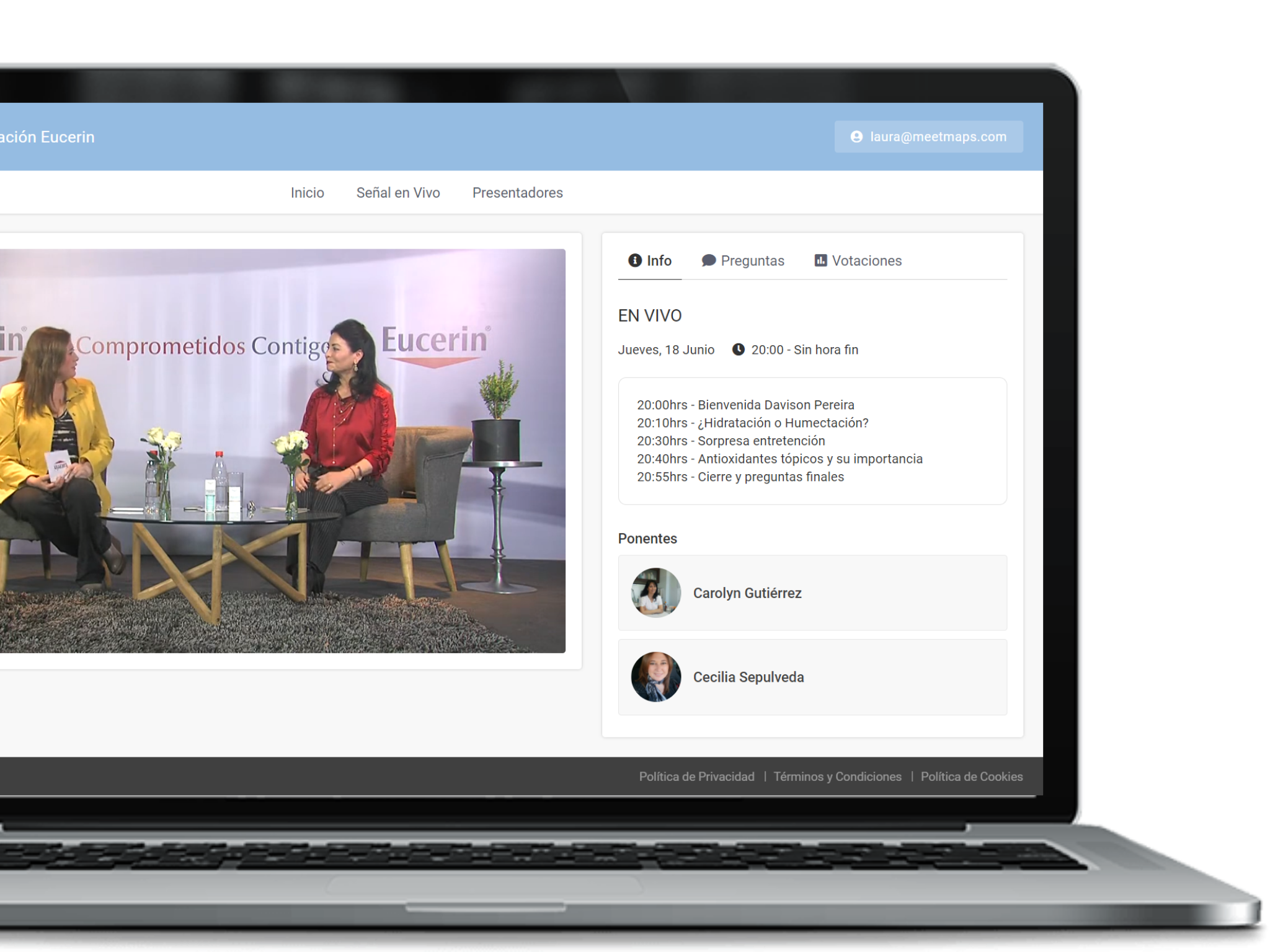The height and width of the screenshot is (952, 1270).
Task: Switch to the Votaciones tab
Action: coord(858,261)
